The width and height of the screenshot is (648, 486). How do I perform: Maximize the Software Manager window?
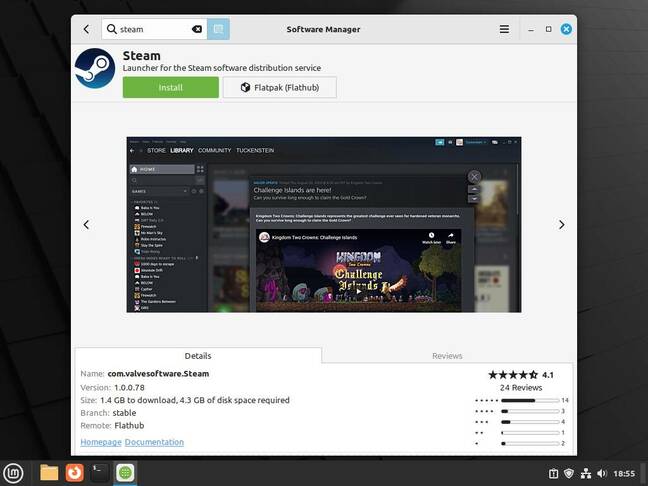click(548, 29)
